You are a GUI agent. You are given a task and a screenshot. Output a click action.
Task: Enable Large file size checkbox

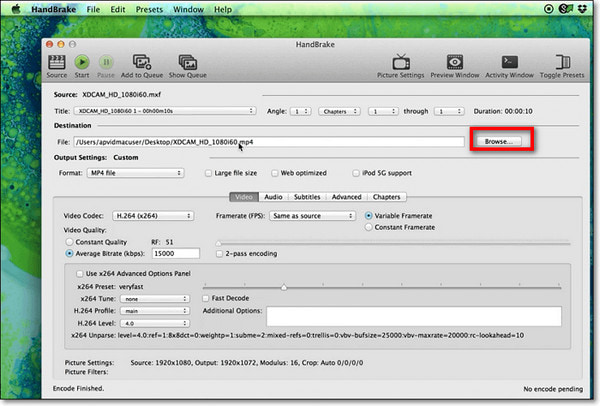208,173
